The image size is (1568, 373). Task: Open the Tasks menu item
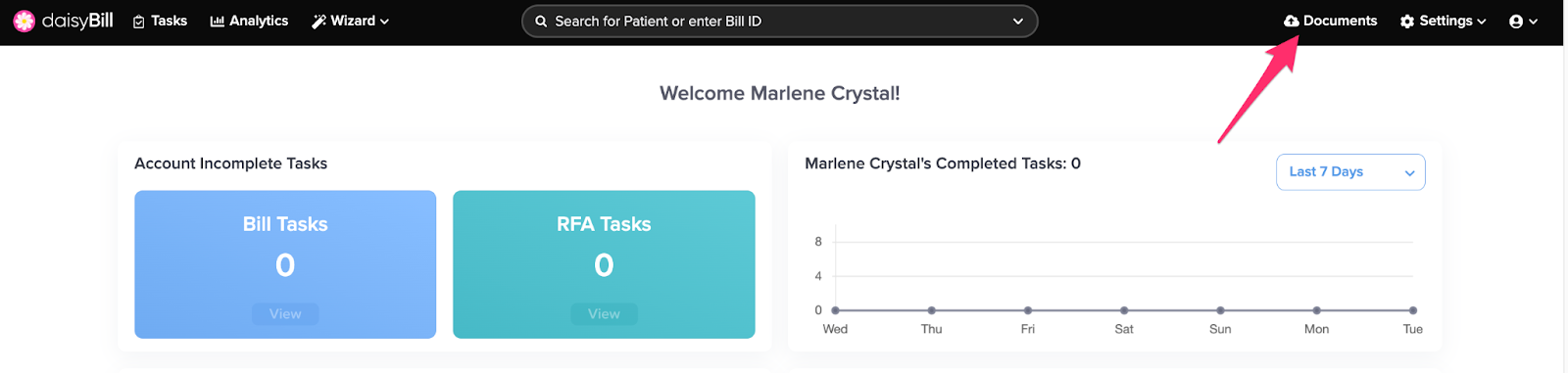tap(160, 22)
